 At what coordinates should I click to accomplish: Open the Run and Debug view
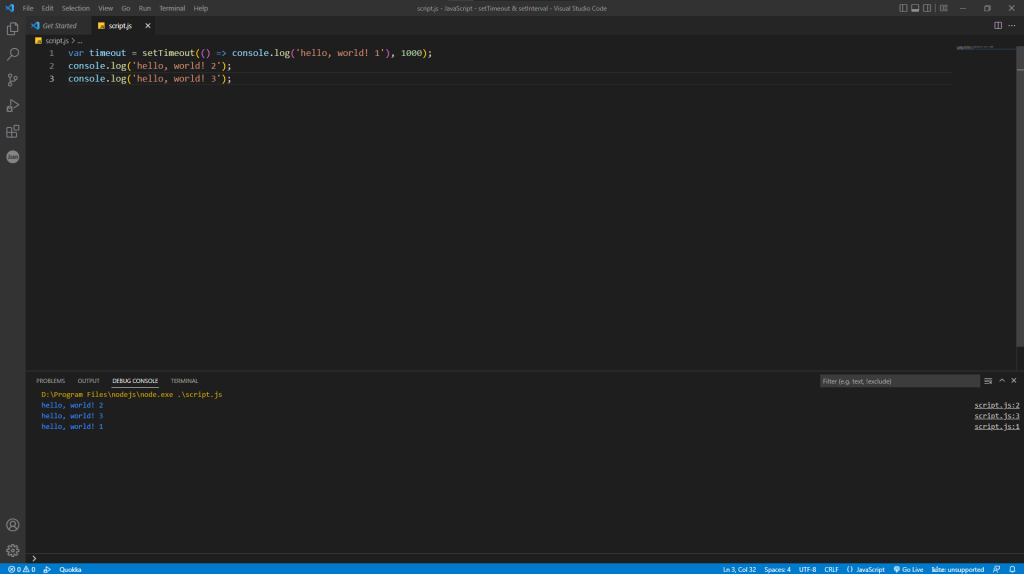pyautogui.click(x=12, y=106)
